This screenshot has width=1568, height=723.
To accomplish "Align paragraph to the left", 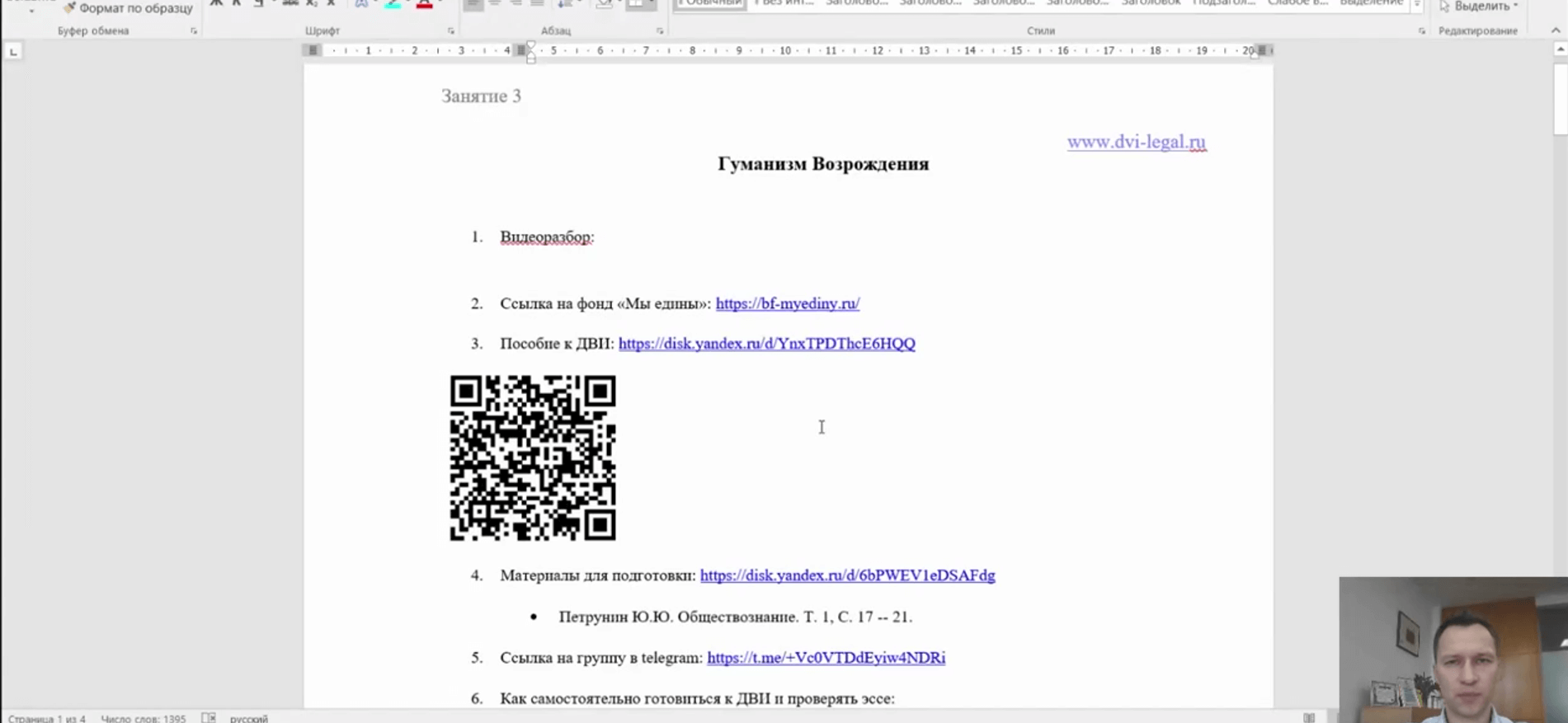I will [x=473, y=4].
